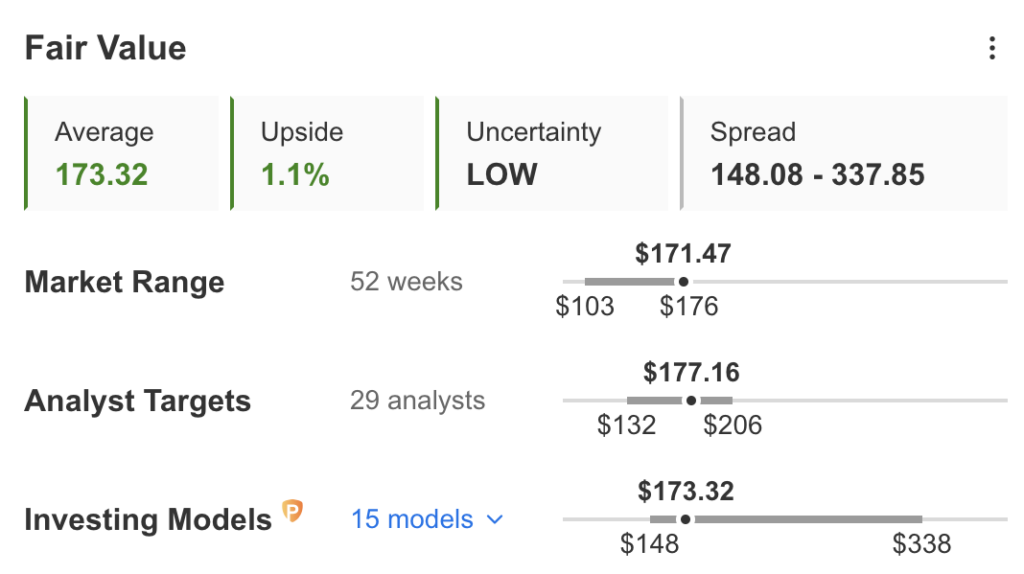1024x574 pixels.
Task: Click the Market Range label
Action: tap(124, 282)
